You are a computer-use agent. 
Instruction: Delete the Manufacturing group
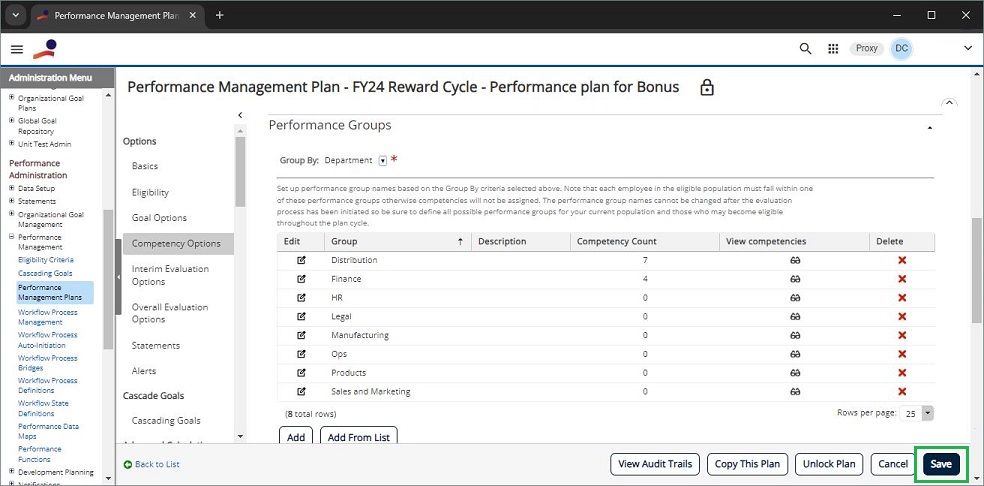point(902,335)
